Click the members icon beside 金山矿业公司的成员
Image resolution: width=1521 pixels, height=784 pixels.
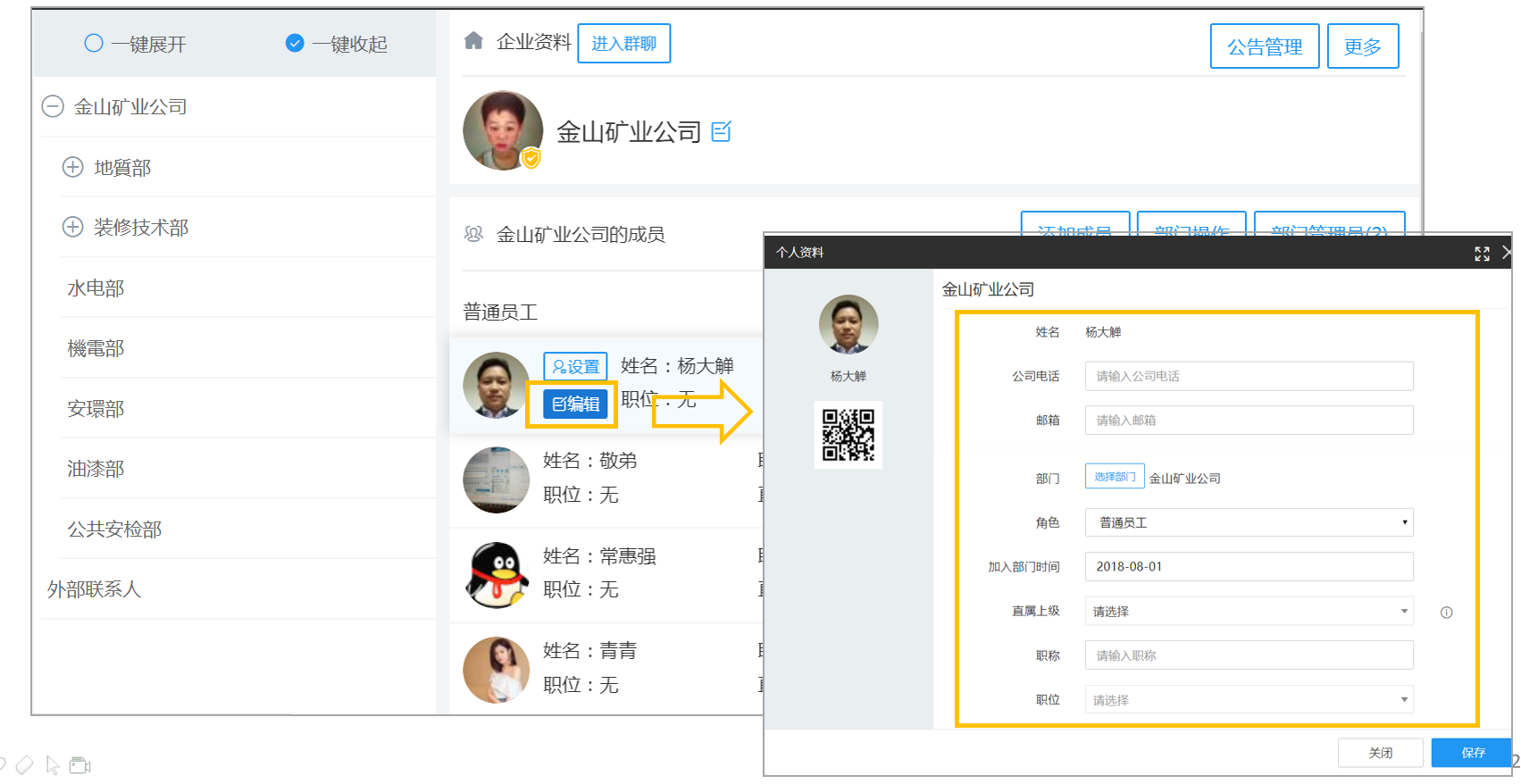[x=473, y=234]
